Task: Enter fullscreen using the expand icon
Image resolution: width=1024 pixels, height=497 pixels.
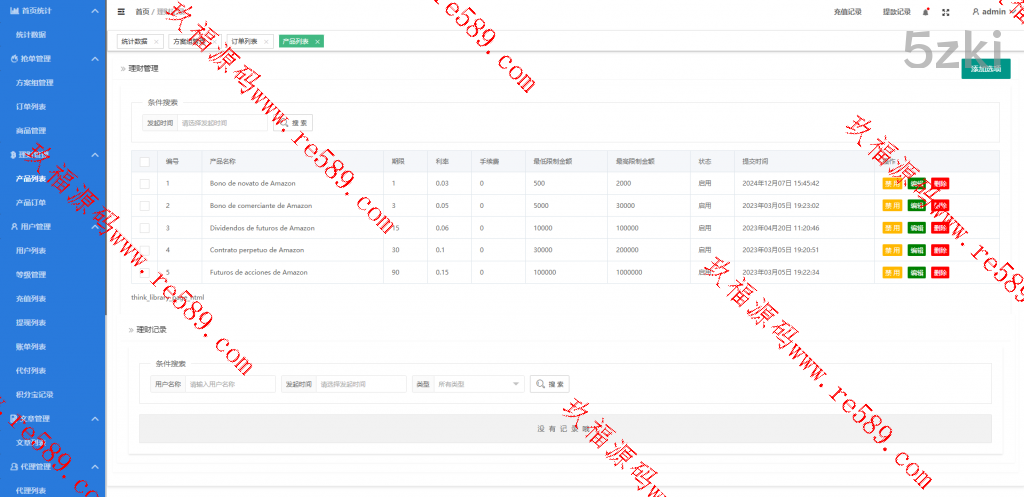Action: (946, 12)
